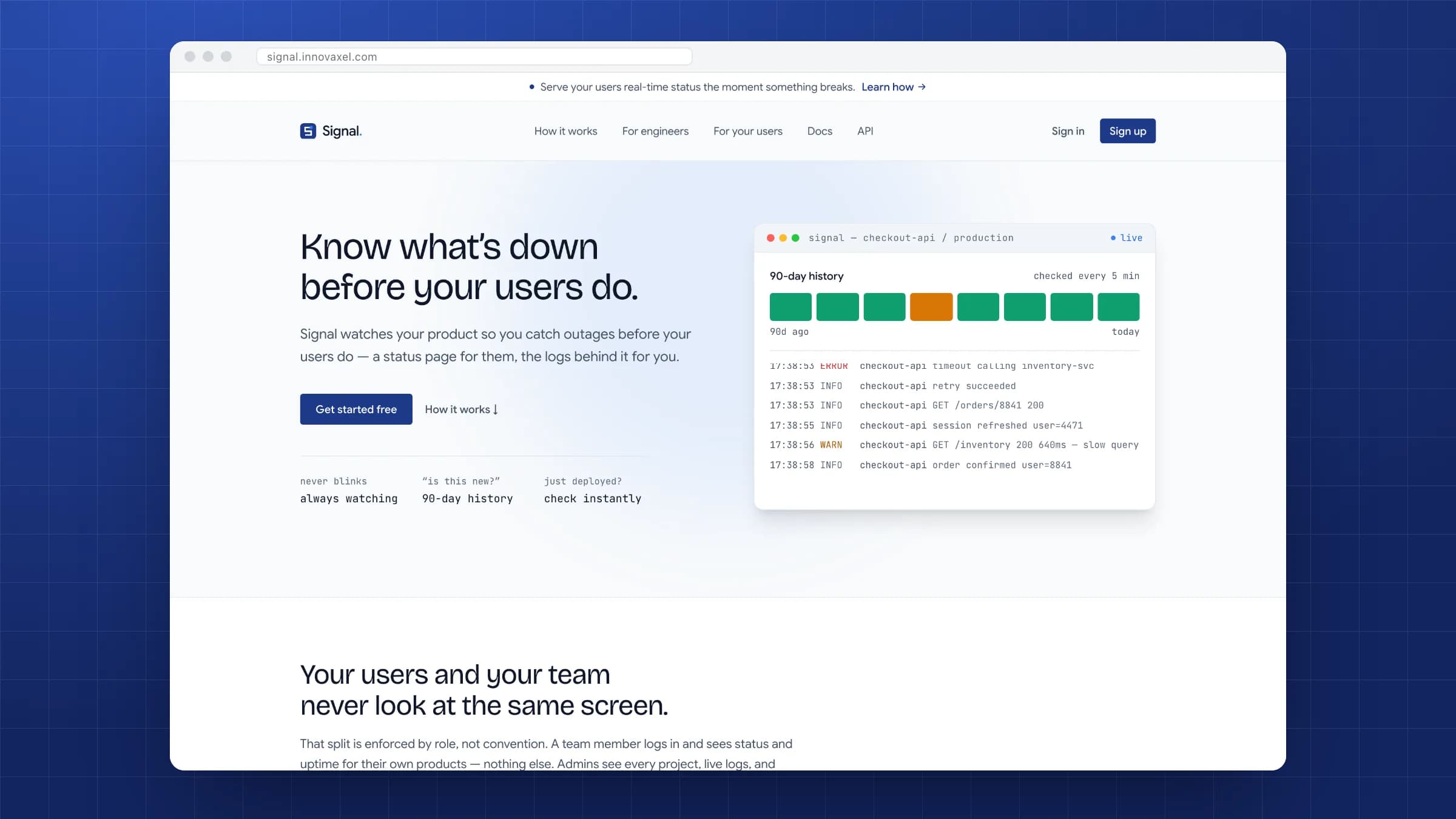
Task: Click the How it works down-arrow link
Action: 462,409
